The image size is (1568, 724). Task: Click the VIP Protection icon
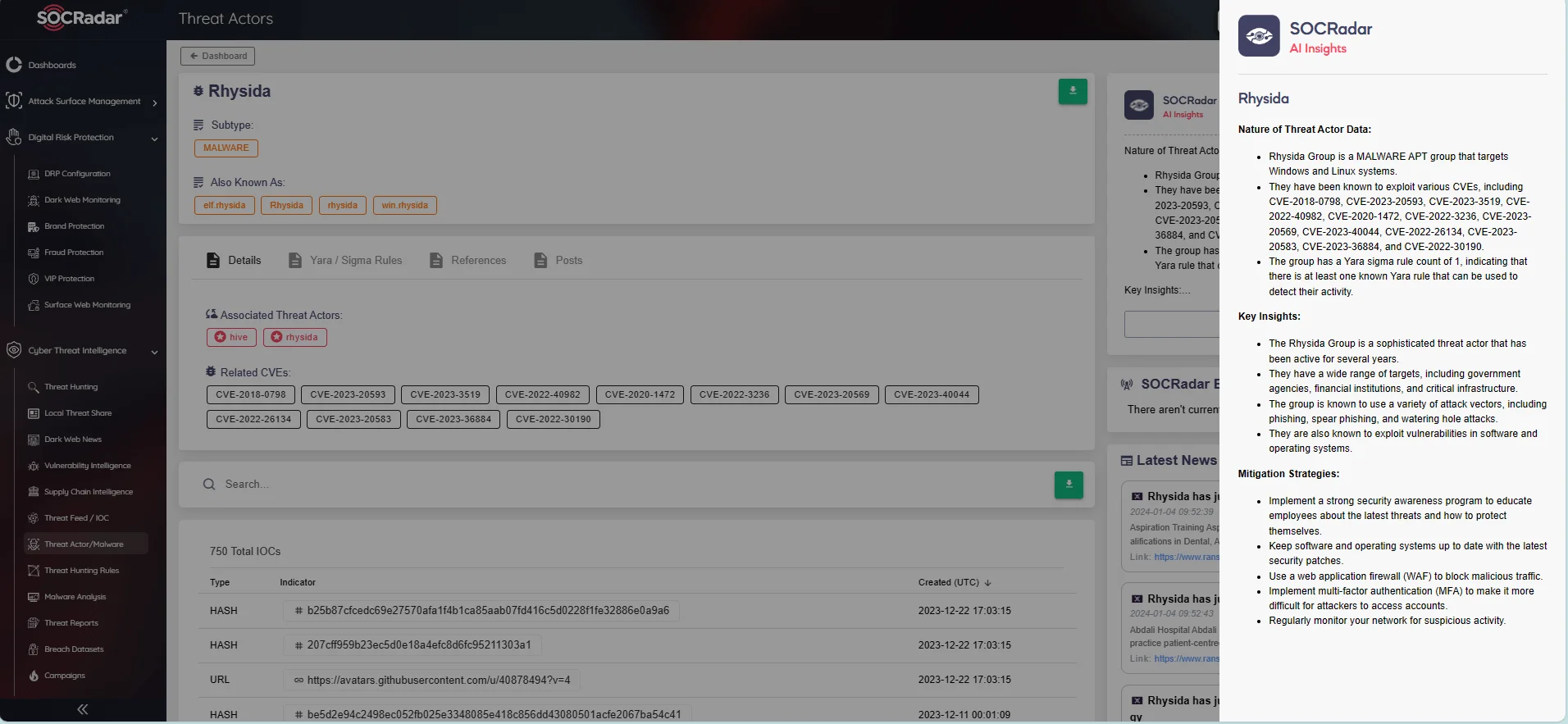34,279
